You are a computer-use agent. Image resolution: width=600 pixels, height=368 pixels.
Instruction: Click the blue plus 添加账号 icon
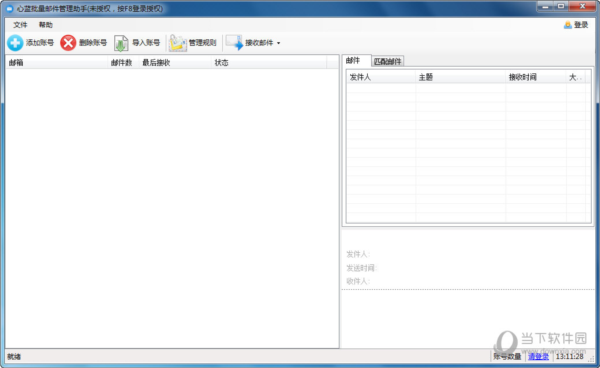(x=15, y=43)
